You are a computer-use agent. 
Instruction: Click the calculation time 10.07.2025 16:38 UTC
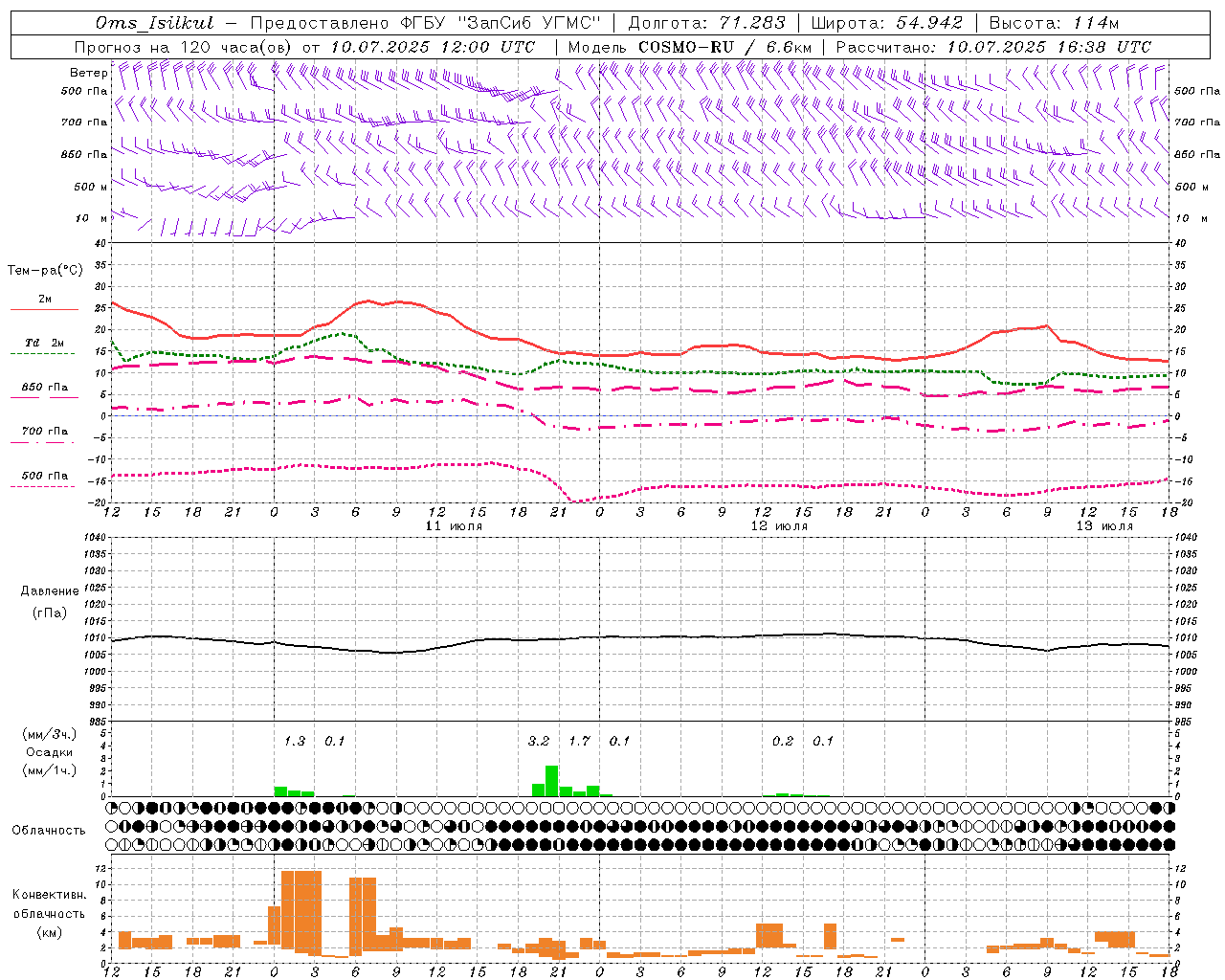pyautogui.click(x=1049, y=47)
